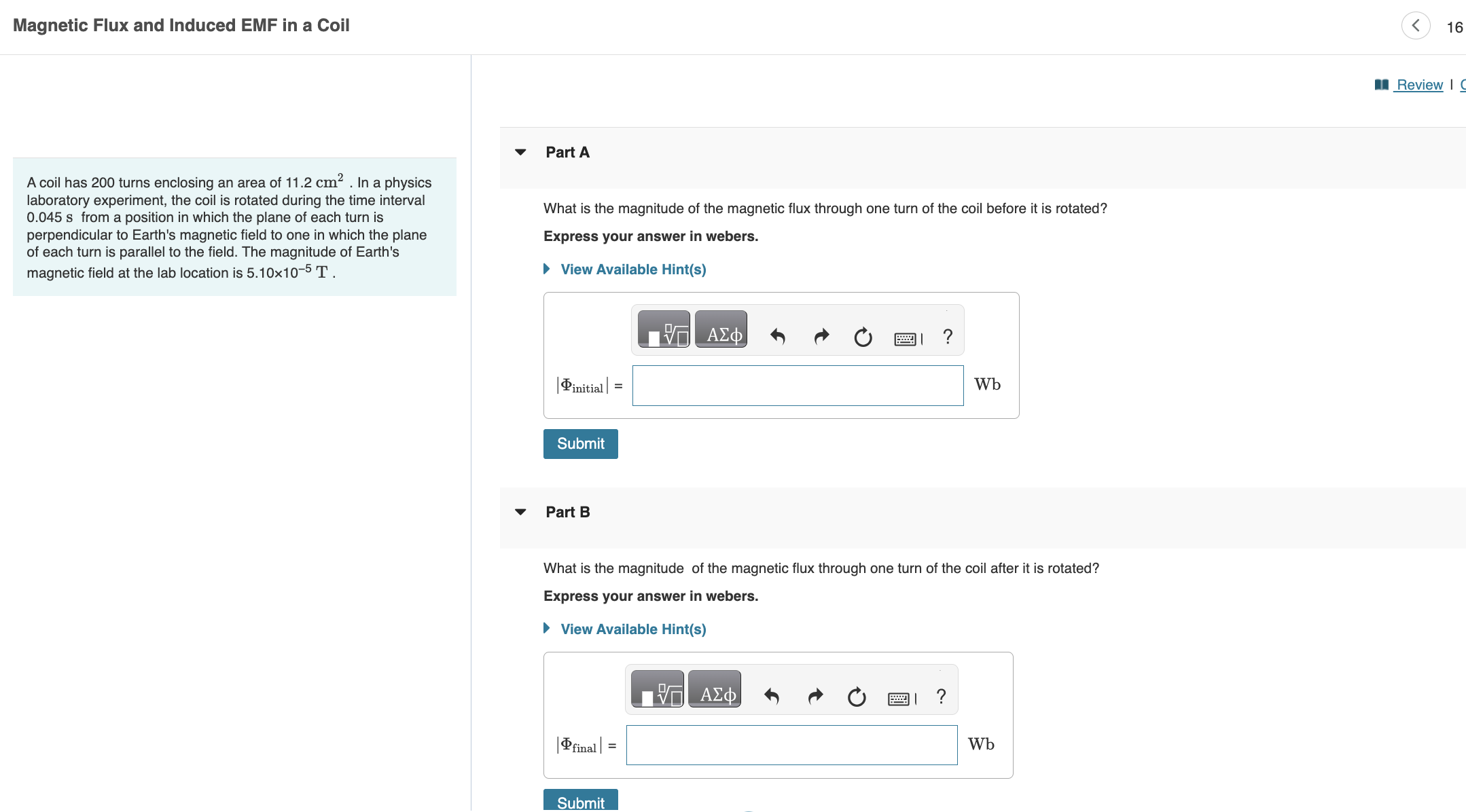Go to previous problem with back arrow
1466x812 pixels.
coord(1416,26)
